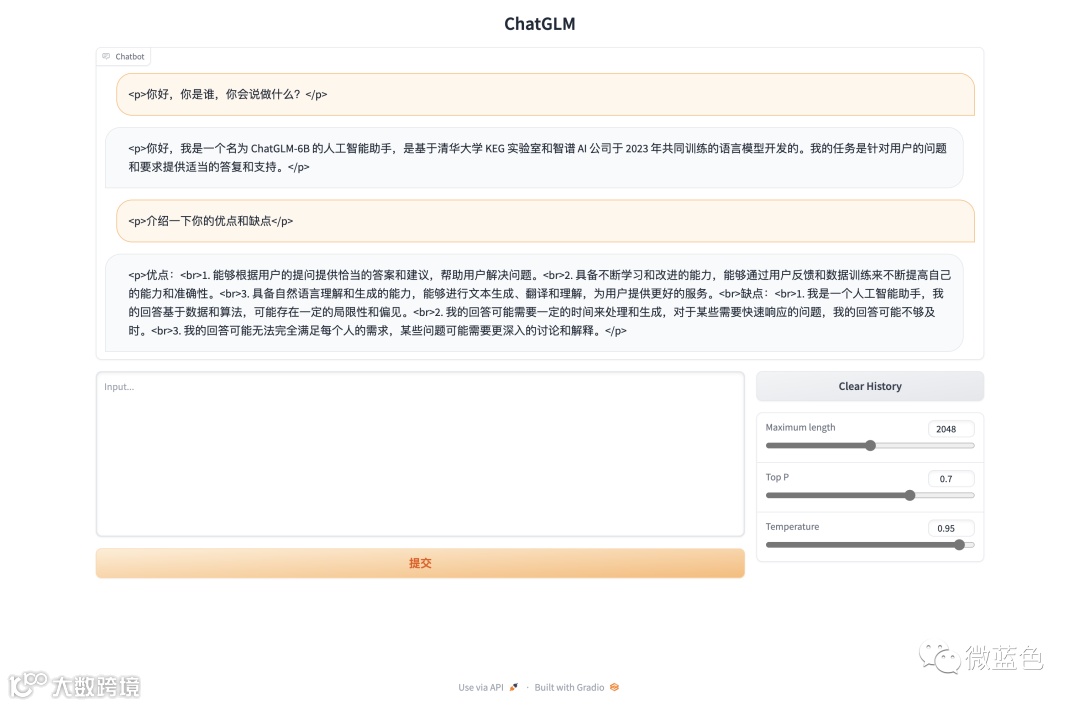Viewport: 1080px width, 706px height.
Task: Click the Gradio logo icon in footer
Action: click(x=614, y=687)
